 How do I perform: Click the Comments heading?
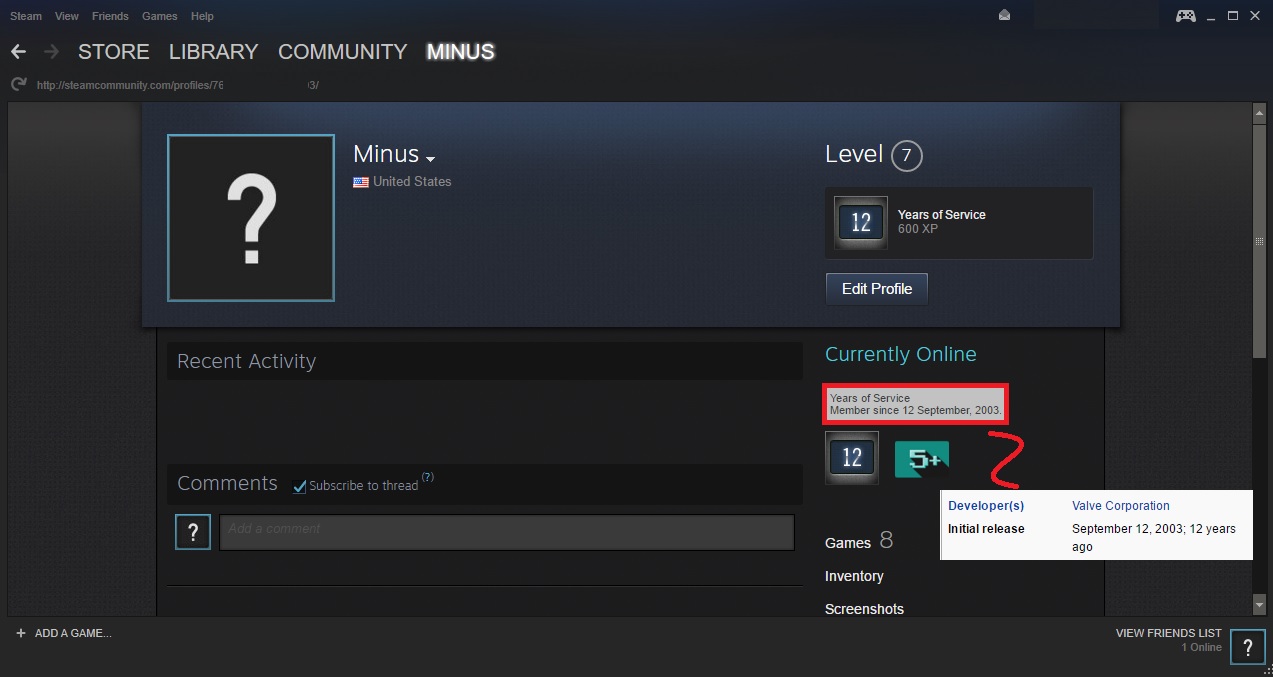point(227,484)
